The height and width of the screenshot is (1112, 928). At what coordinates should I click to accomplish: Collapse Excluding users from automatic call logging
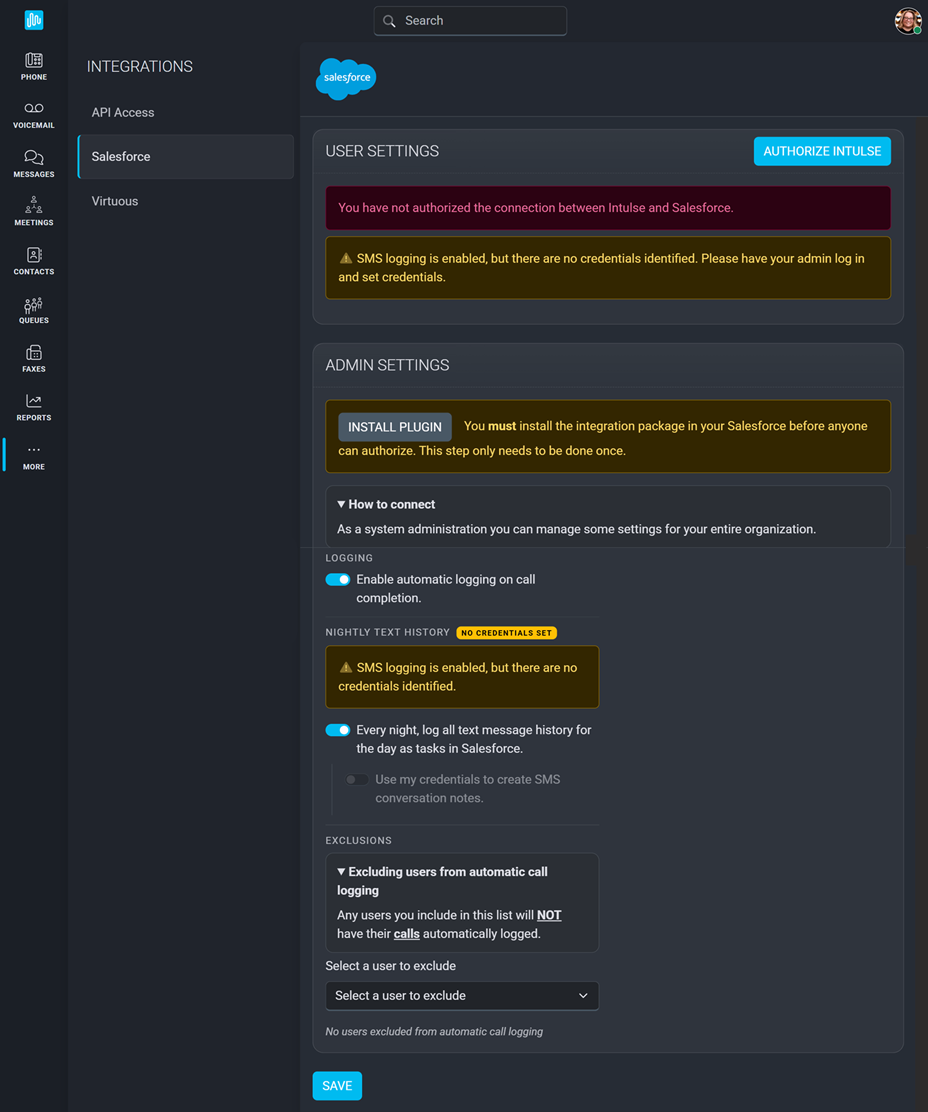442,881
